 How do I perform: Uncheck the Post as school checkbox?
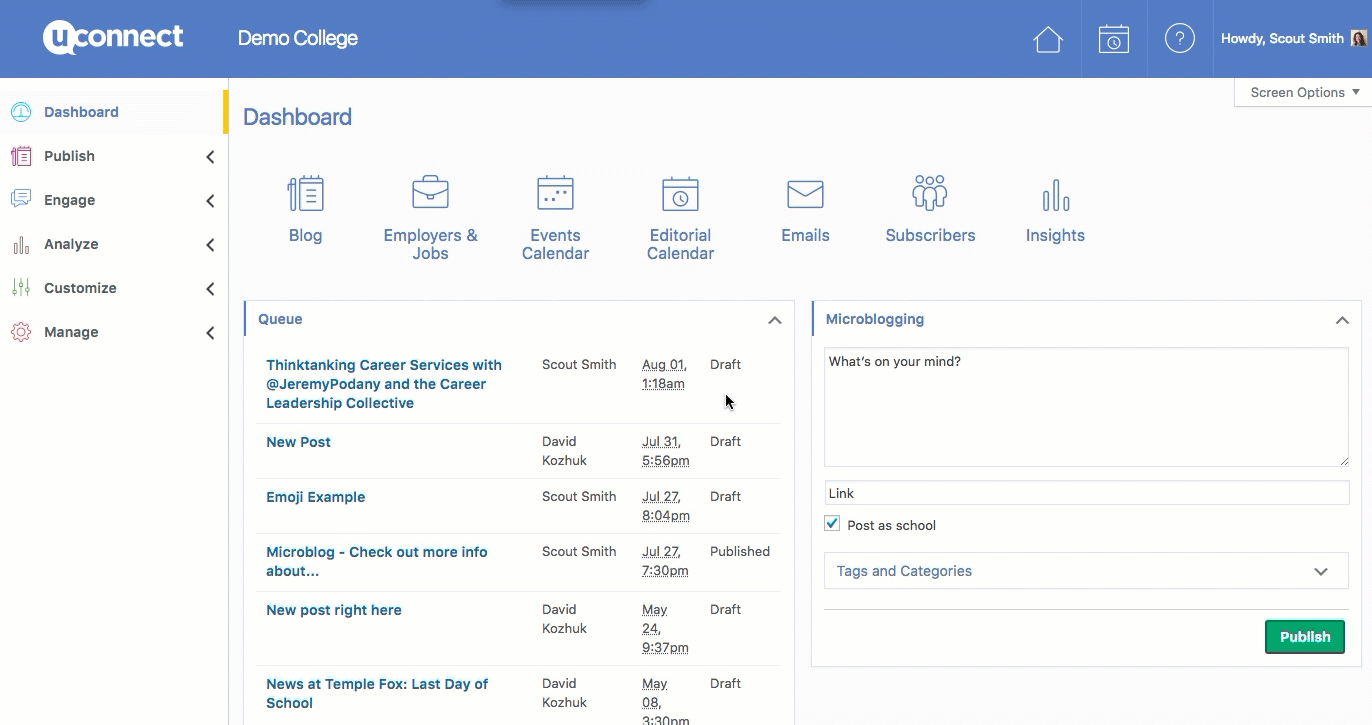tap(832, 524)
